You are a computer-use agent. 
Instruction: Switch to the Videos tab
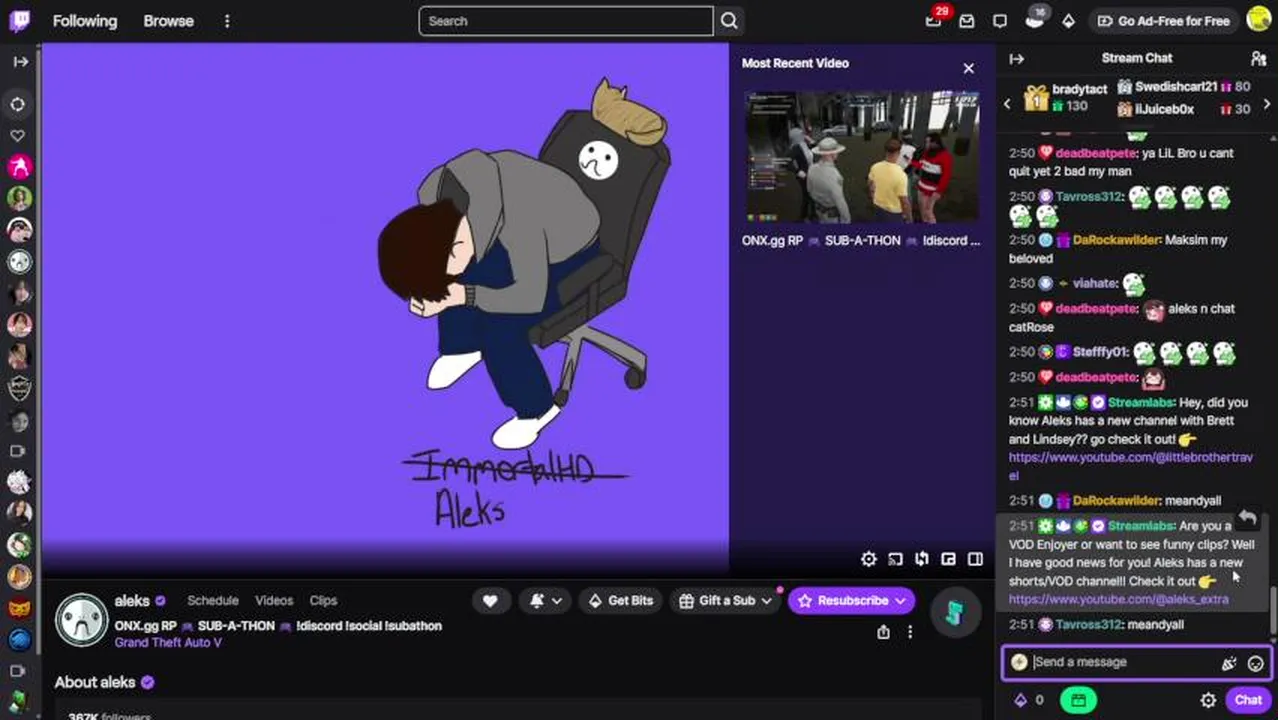pos(274,601)
